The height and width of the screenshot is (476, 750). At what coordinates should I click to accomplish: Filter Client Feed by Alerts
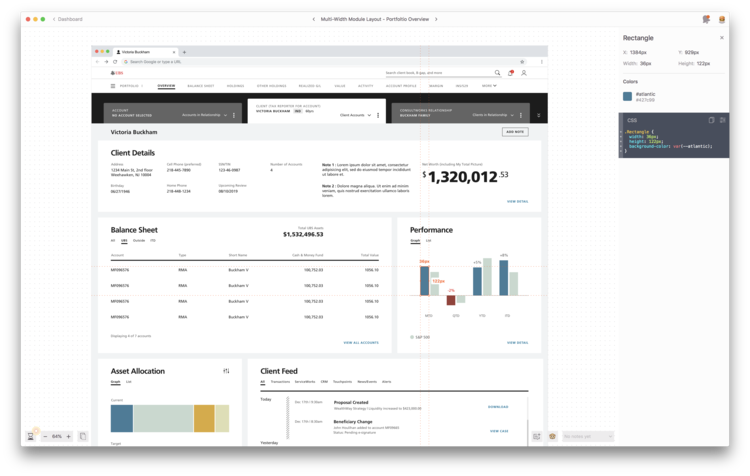coord(386,382)
